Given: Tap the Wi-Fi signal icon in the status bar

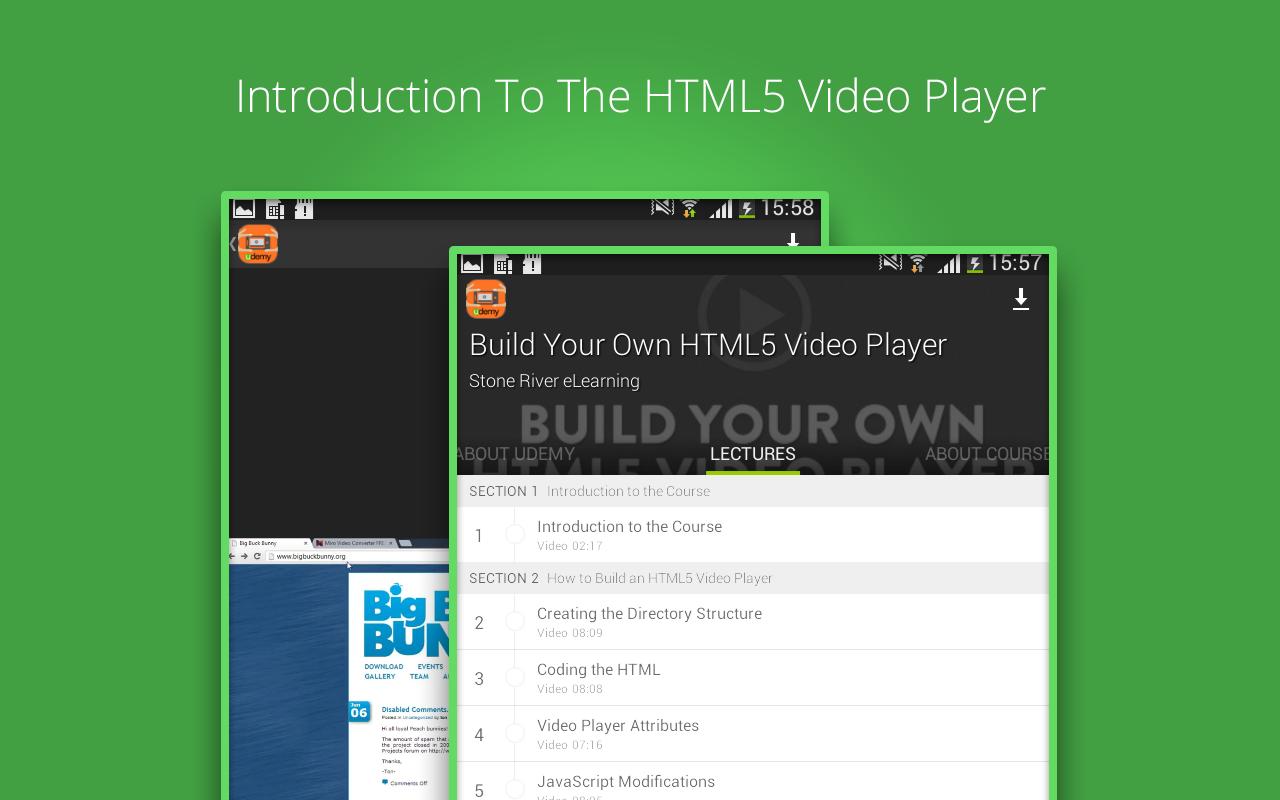Looking at the screenshot, I should pyautogui.click(x=918, y=263).
